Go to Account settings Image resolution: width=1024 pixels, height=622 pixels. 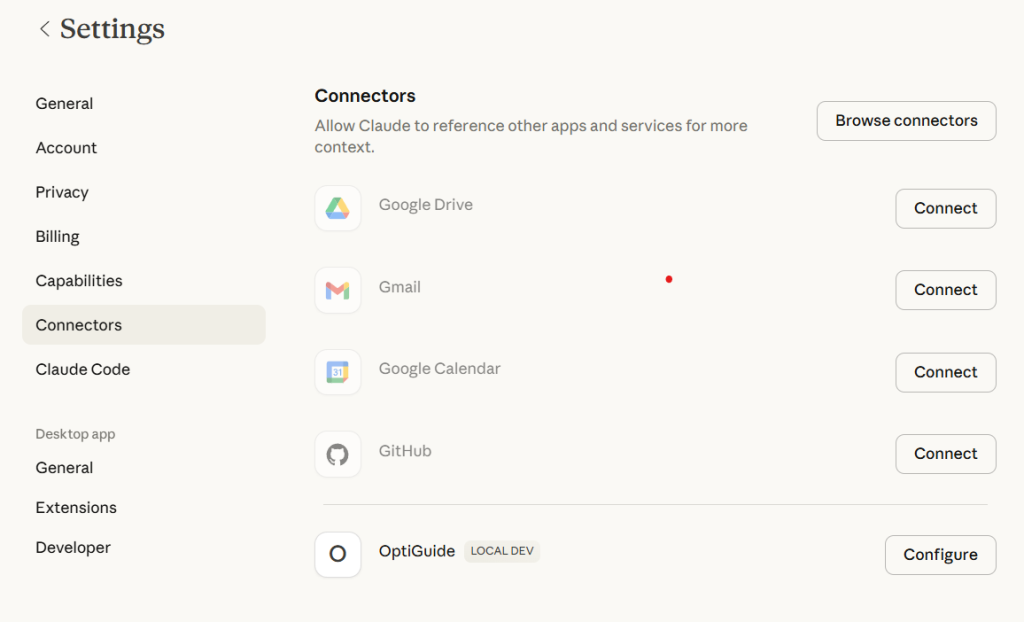[x=66, y=148]
